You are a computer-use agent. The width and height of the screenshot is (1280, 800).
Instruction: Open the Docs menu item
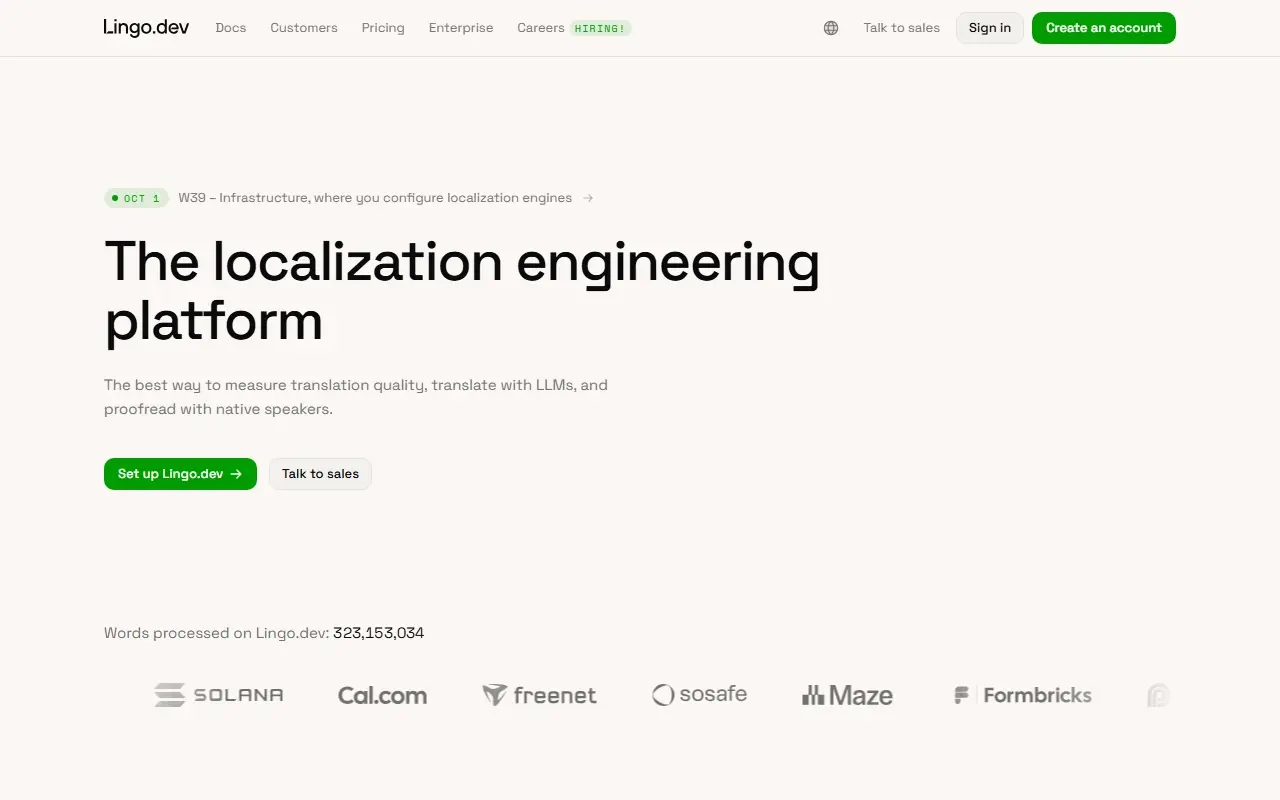coord(231,28)
